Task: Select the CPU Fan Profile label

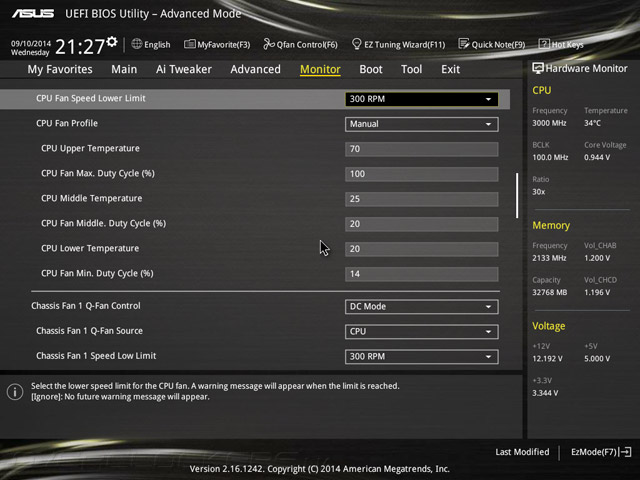Action: 67,123
